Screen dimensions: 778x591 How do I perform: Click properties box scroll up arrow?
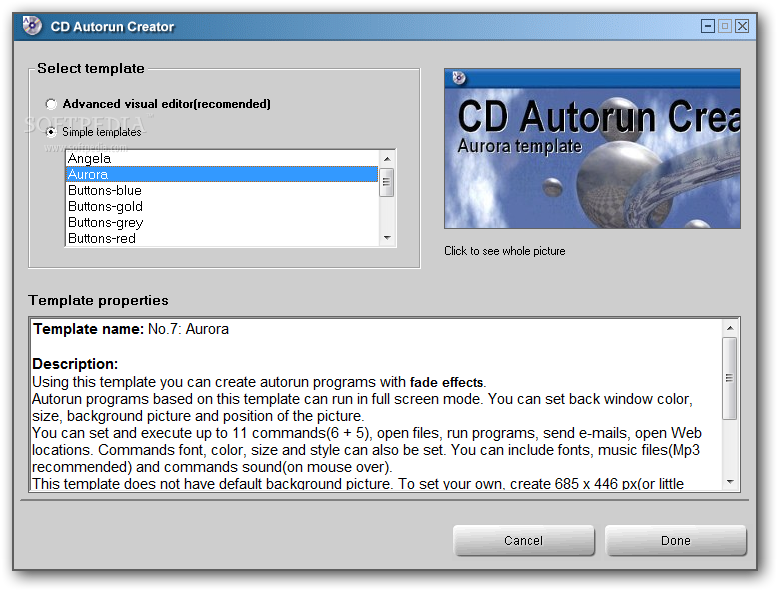[730, 328]
